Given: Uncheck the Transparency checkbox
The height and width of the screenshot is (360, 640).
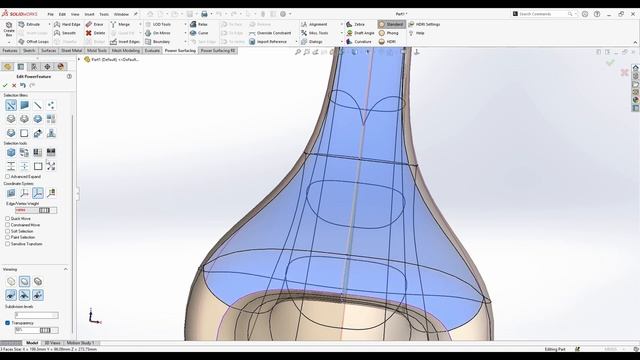Looking at the screenshot, I should point(7,323).
